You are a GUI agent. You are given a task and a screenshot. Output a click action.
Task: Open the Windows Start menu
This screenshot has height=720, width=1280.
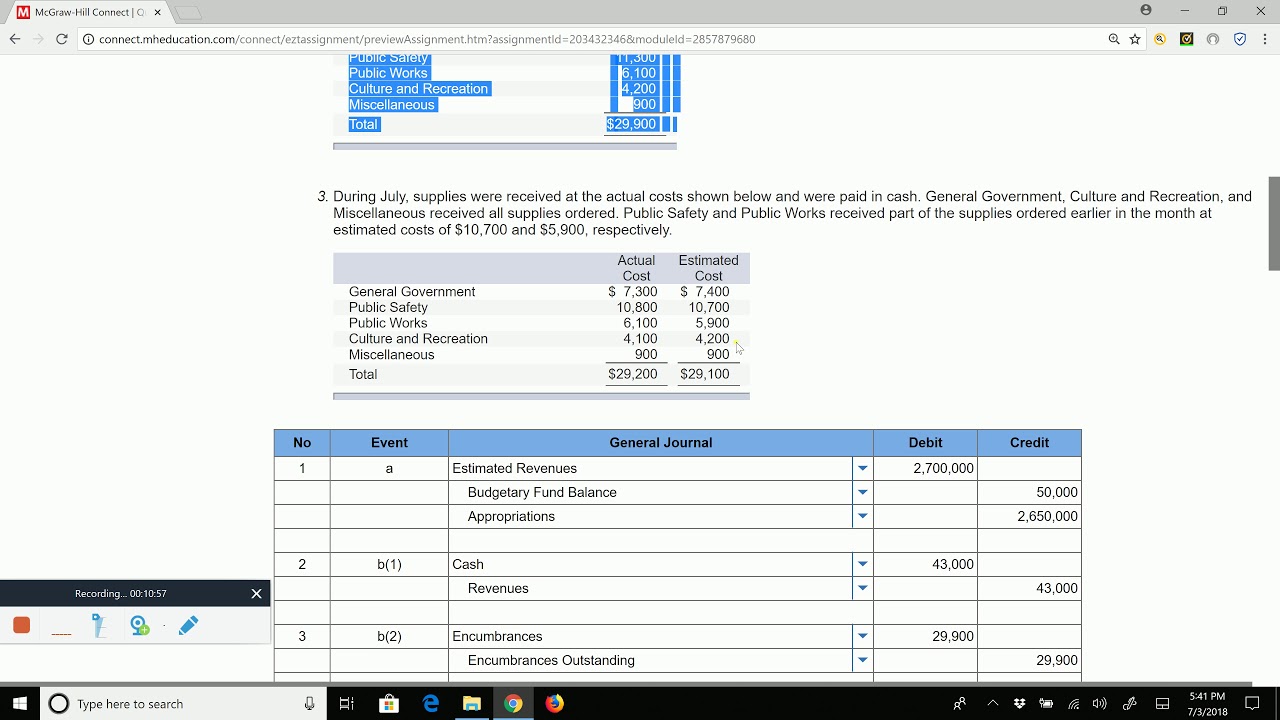tap(20, 703)
